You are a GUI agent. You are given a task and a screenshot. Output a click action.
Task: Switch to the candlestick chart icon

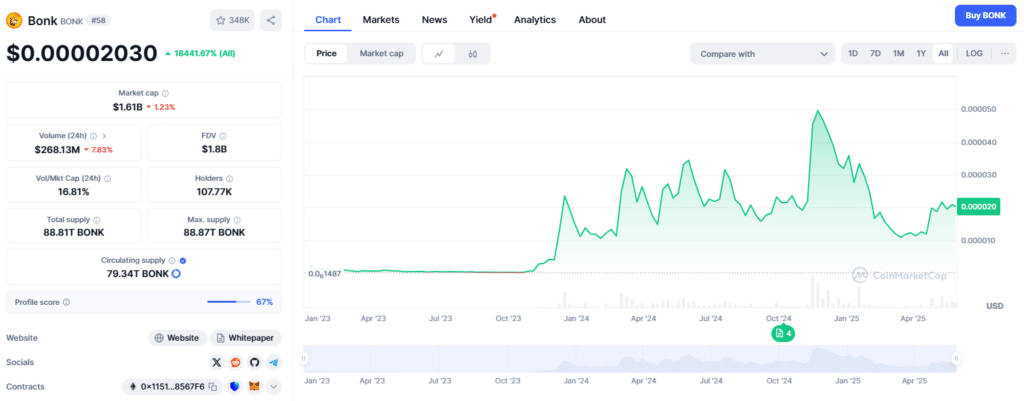pyautogui.click(x=472, y=54)
